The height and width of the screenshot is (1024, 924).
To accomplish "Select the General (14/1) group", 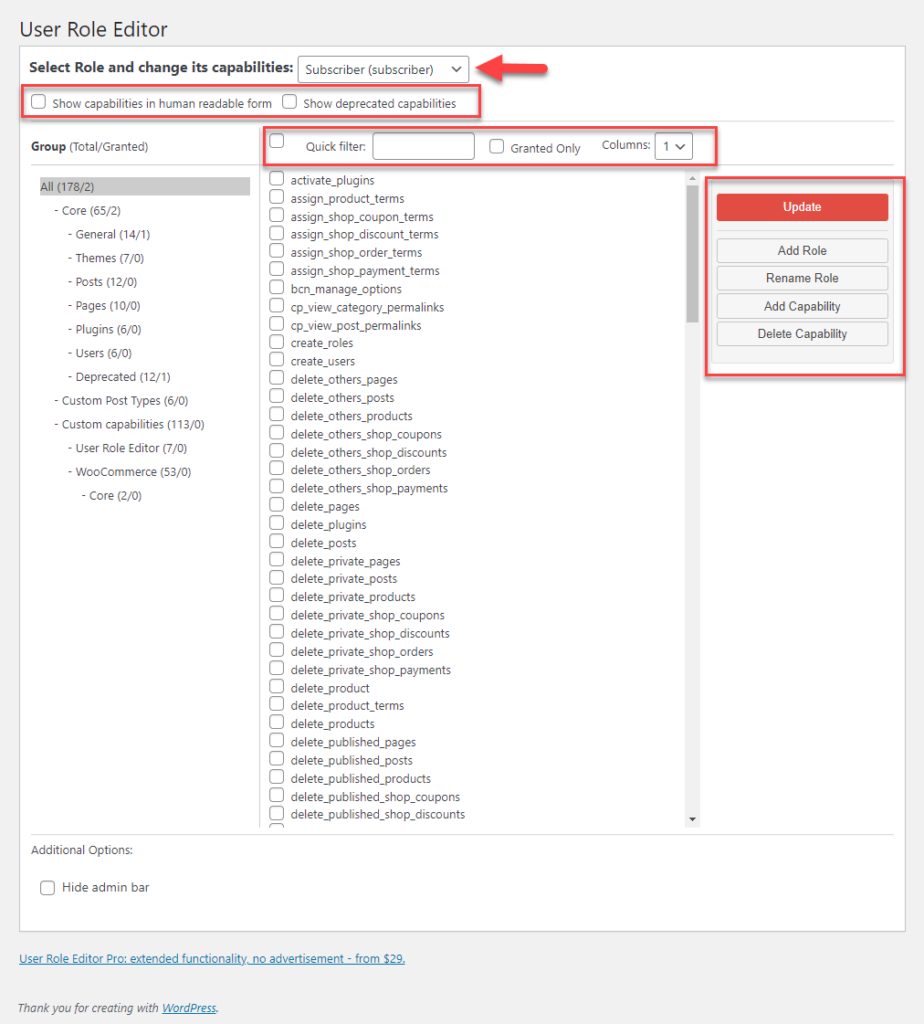I will [x=112, y=234].
